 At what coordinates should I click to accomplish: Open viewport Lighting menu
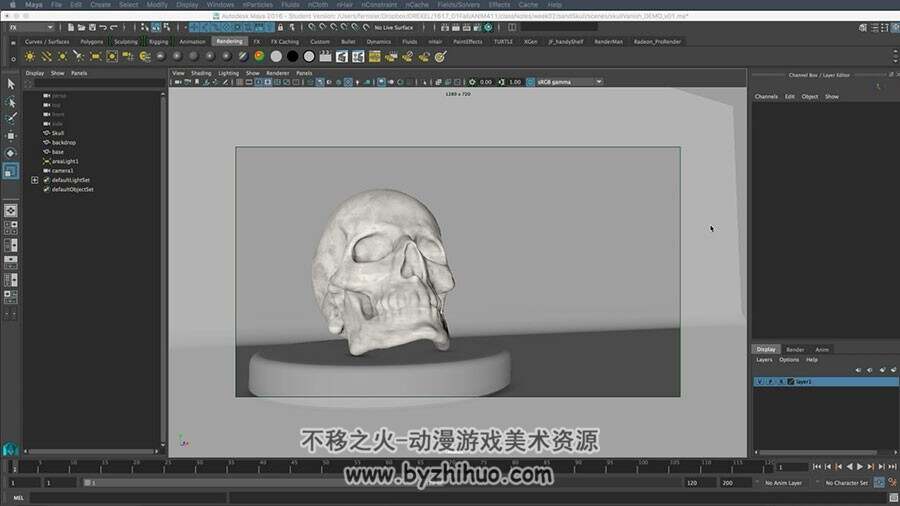228,73
